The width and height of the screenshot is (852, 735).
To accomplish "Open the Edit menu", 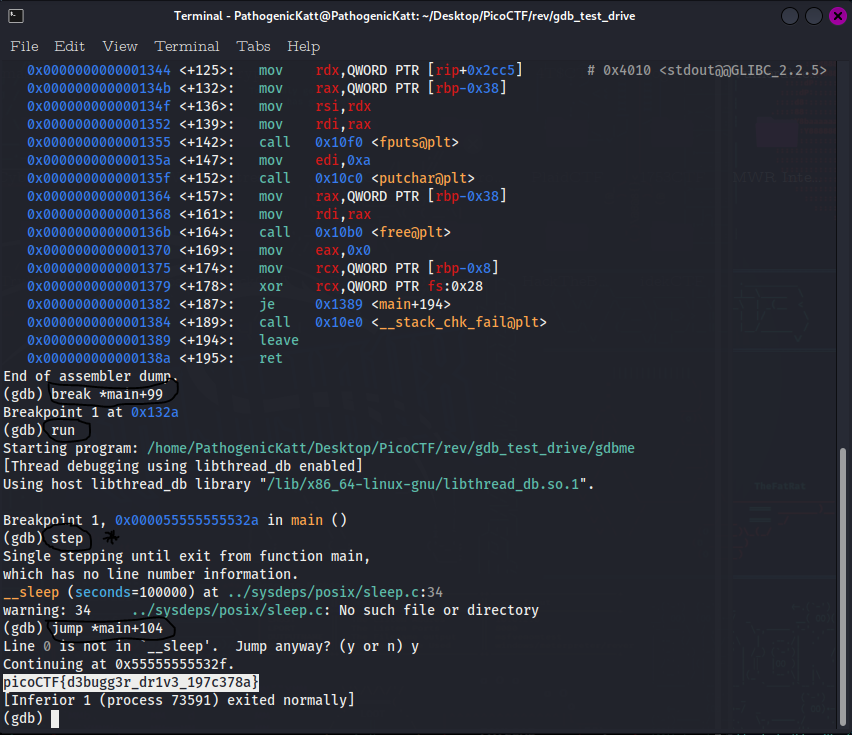I will click(69, 46).
